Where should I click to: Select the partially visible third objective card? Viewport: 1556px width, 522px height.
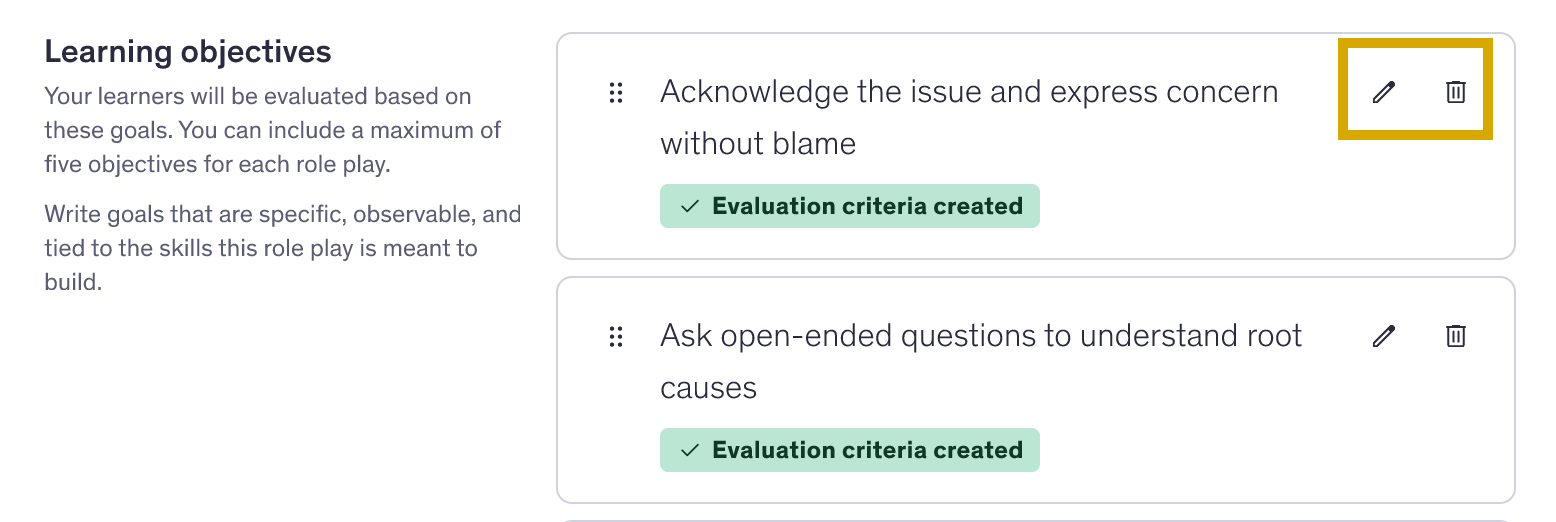click(x=1036, y=520)
